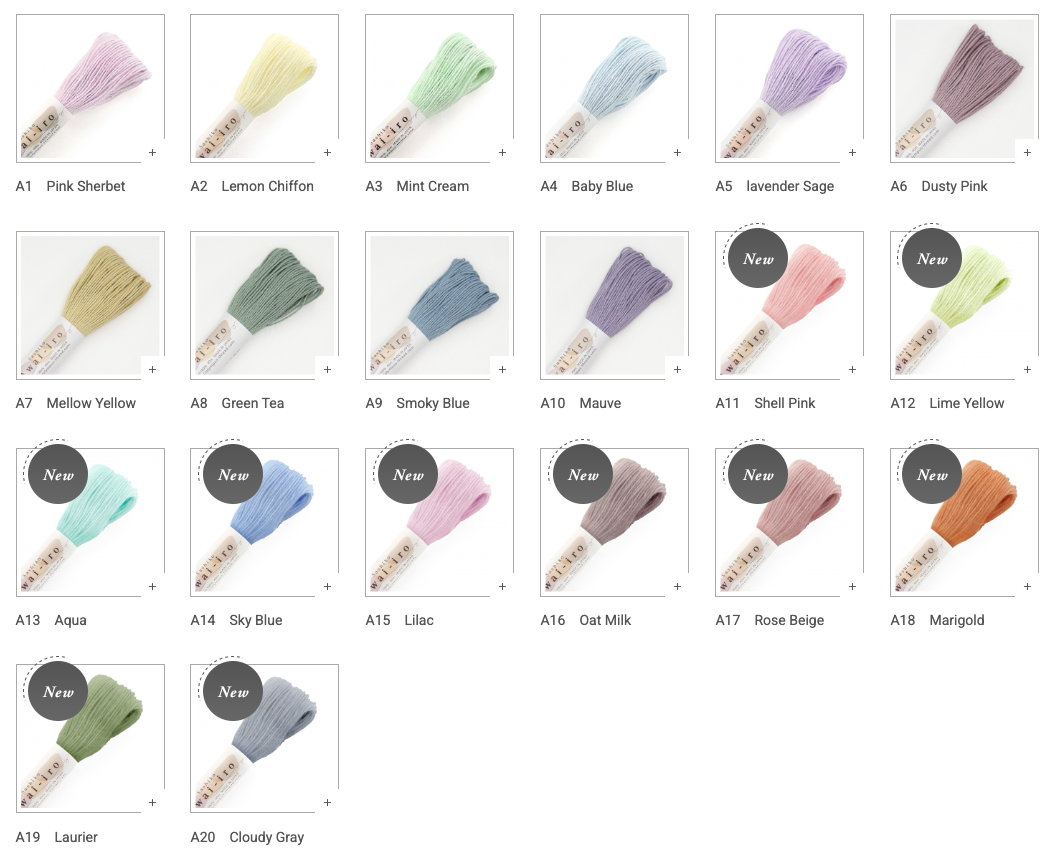This screenshot has height=849, width=1049.
Task: Click the New badge on A19 Laurier
Action: click(x=58, y=691)
